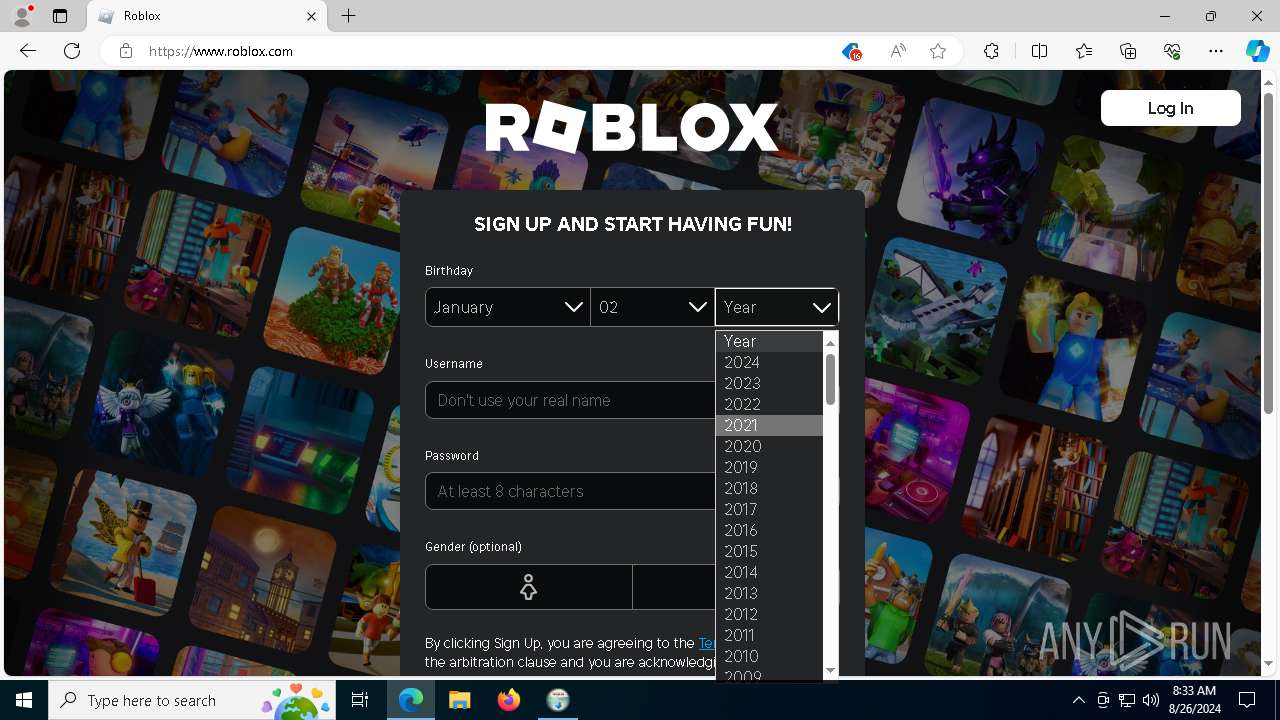Choose the Year placeholder option in list
The height and width of the screenshot is (720, 1280).
769,341
